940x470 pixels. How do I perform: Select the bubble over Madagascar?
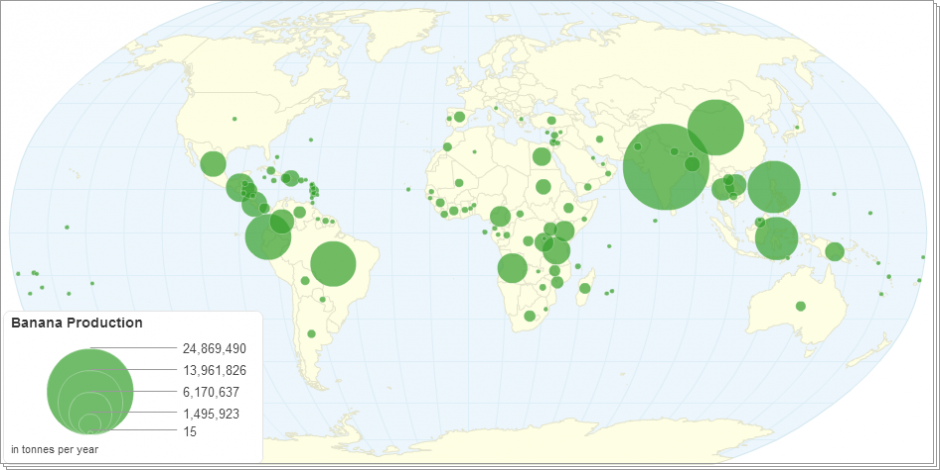[x=585, y=289]
